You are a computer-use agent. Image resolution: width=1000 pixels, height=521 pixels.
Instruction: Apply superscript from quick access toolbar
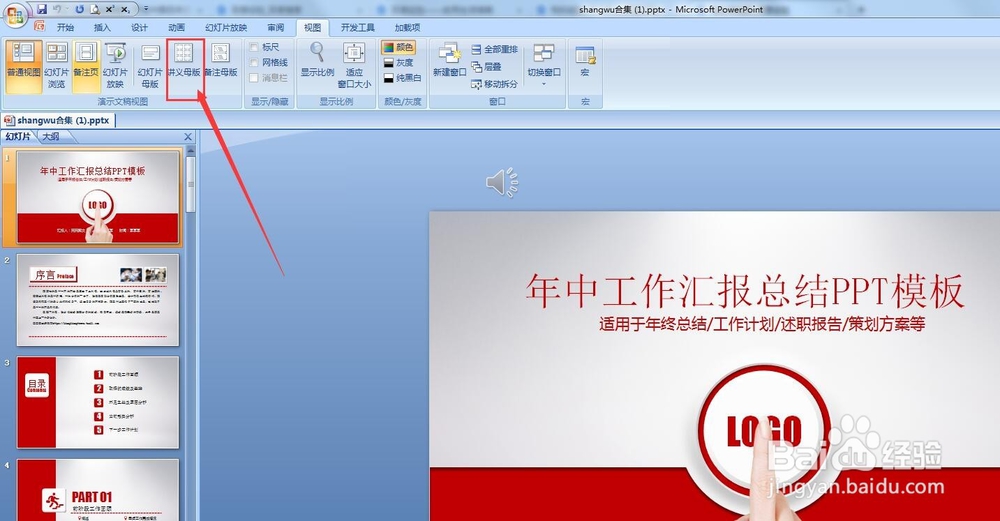(110, 9)
